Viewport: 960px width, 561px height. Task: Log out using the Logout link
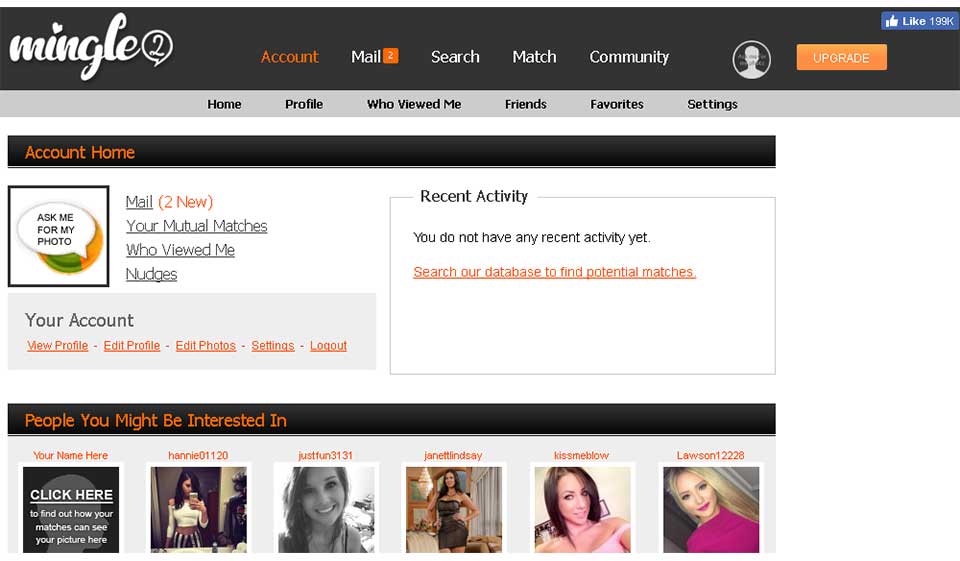328,346
